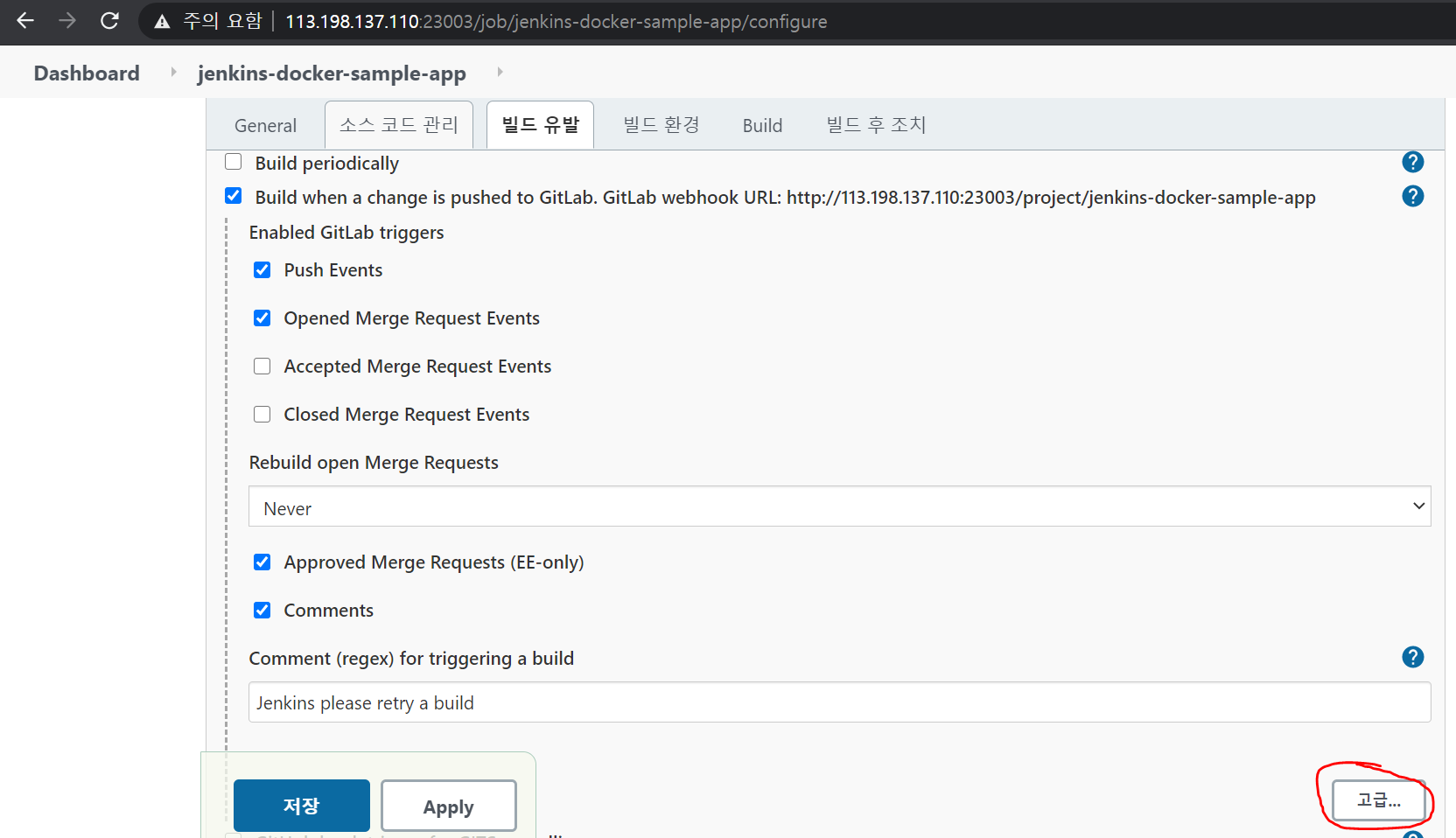This screenshot has width=1456, height=838.
Task: Go back with the browser back arrow
Action: click(25, 21)
